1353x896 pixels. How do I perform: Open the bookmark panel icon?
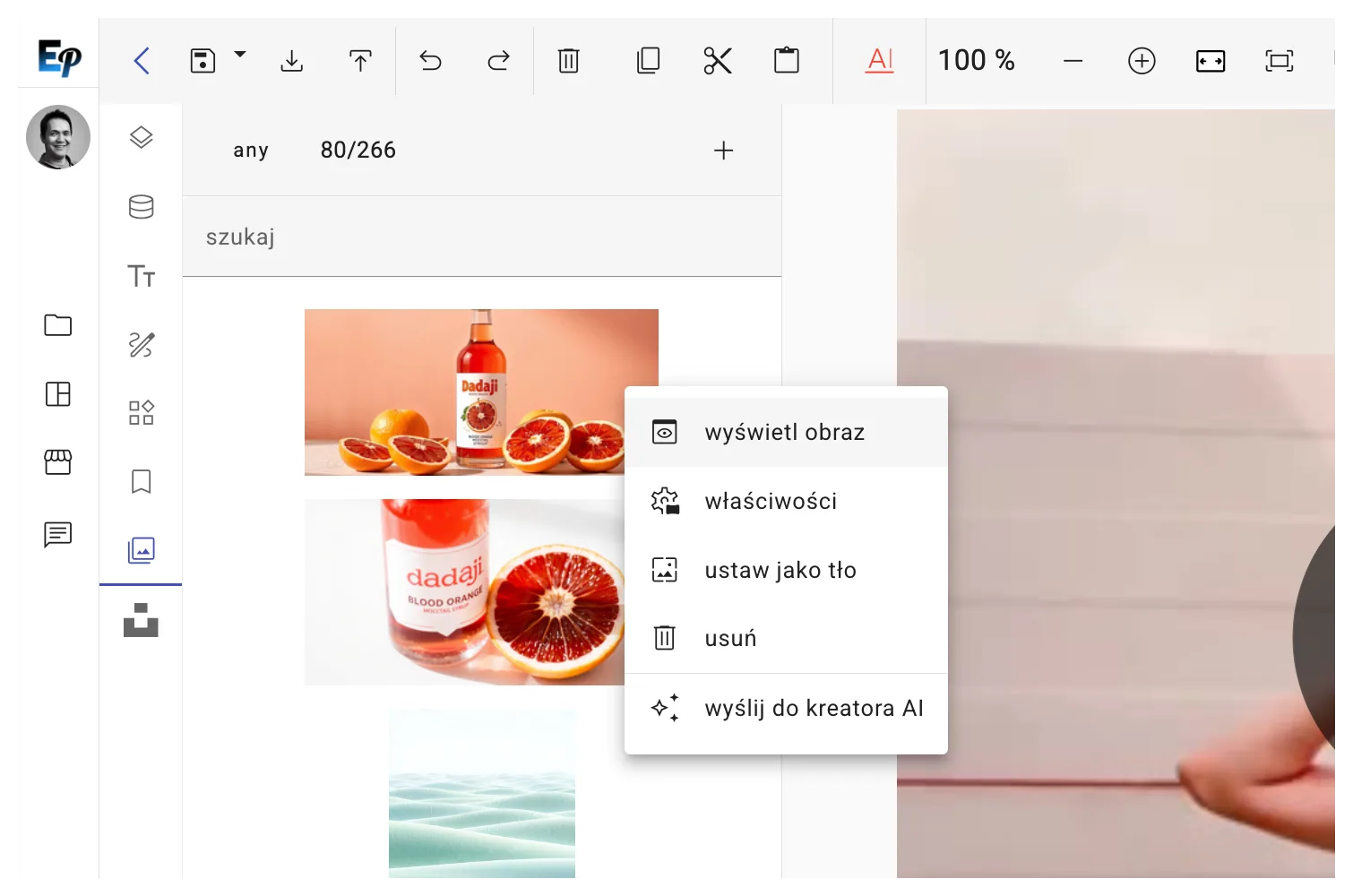pyautogui.click(x=142, y=482)
